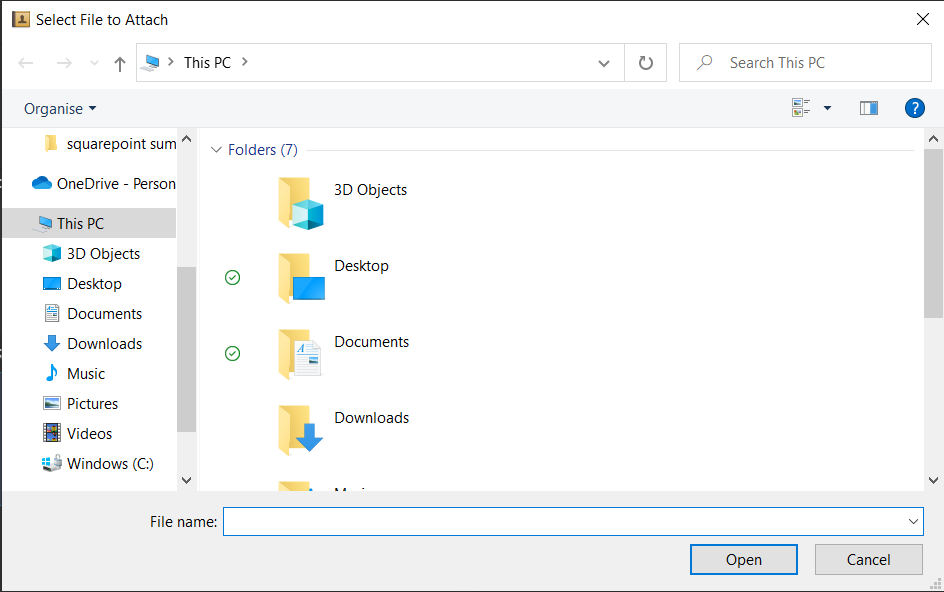This screenshot has width=944, height=592.
Task: Open Desktop in navigation pane
Action: (x=82, y=284)
